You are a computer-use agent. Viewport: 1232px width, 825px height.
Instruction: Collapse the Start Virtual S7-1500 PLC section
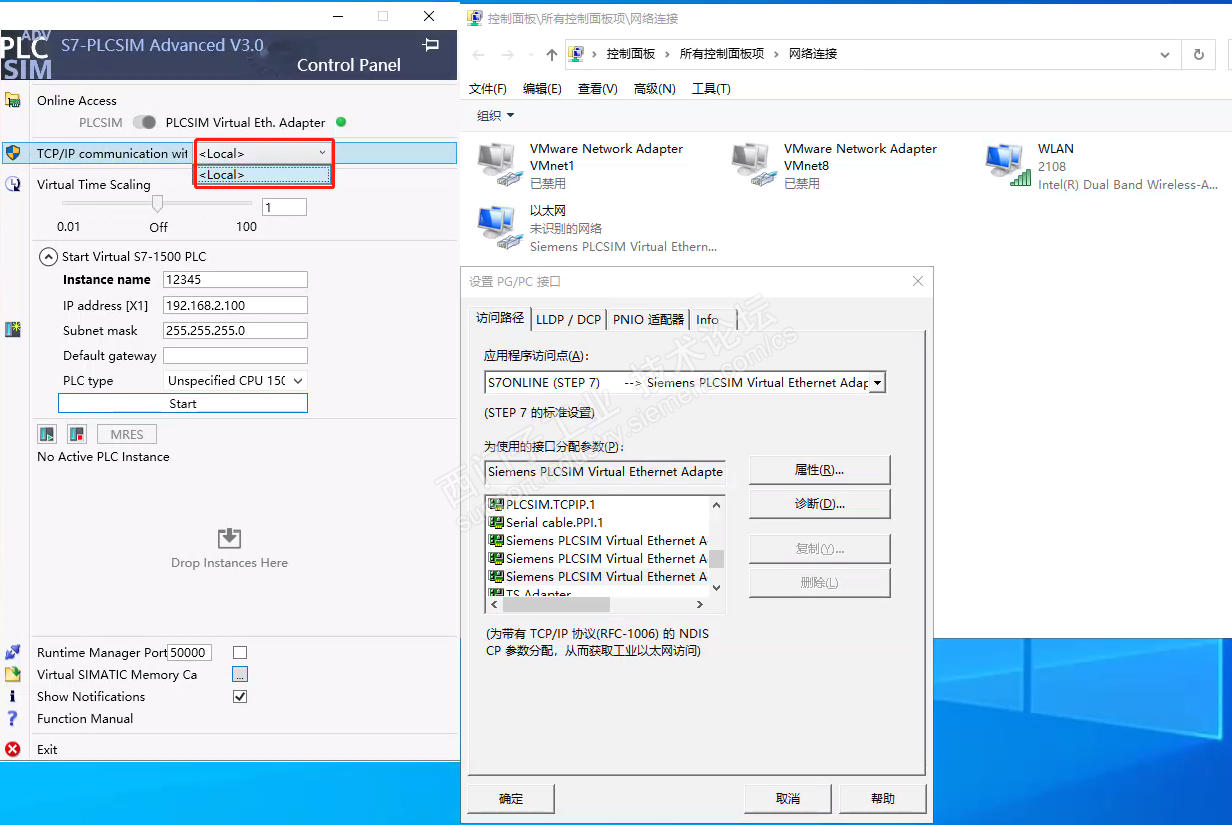pos(48,257)
